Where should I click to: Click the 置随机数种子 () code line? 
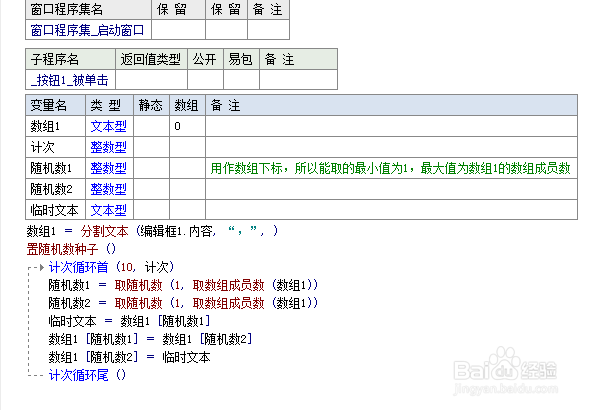coord(71,249)
